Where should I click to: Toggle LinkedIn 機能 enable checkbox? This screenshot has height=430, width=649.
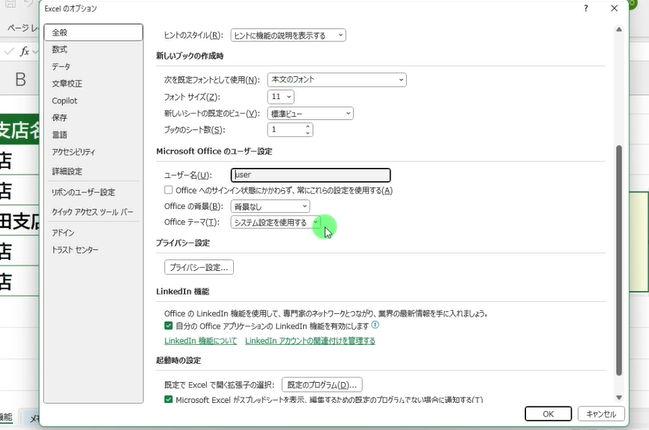pyautogui.click(x=168, y=326)
